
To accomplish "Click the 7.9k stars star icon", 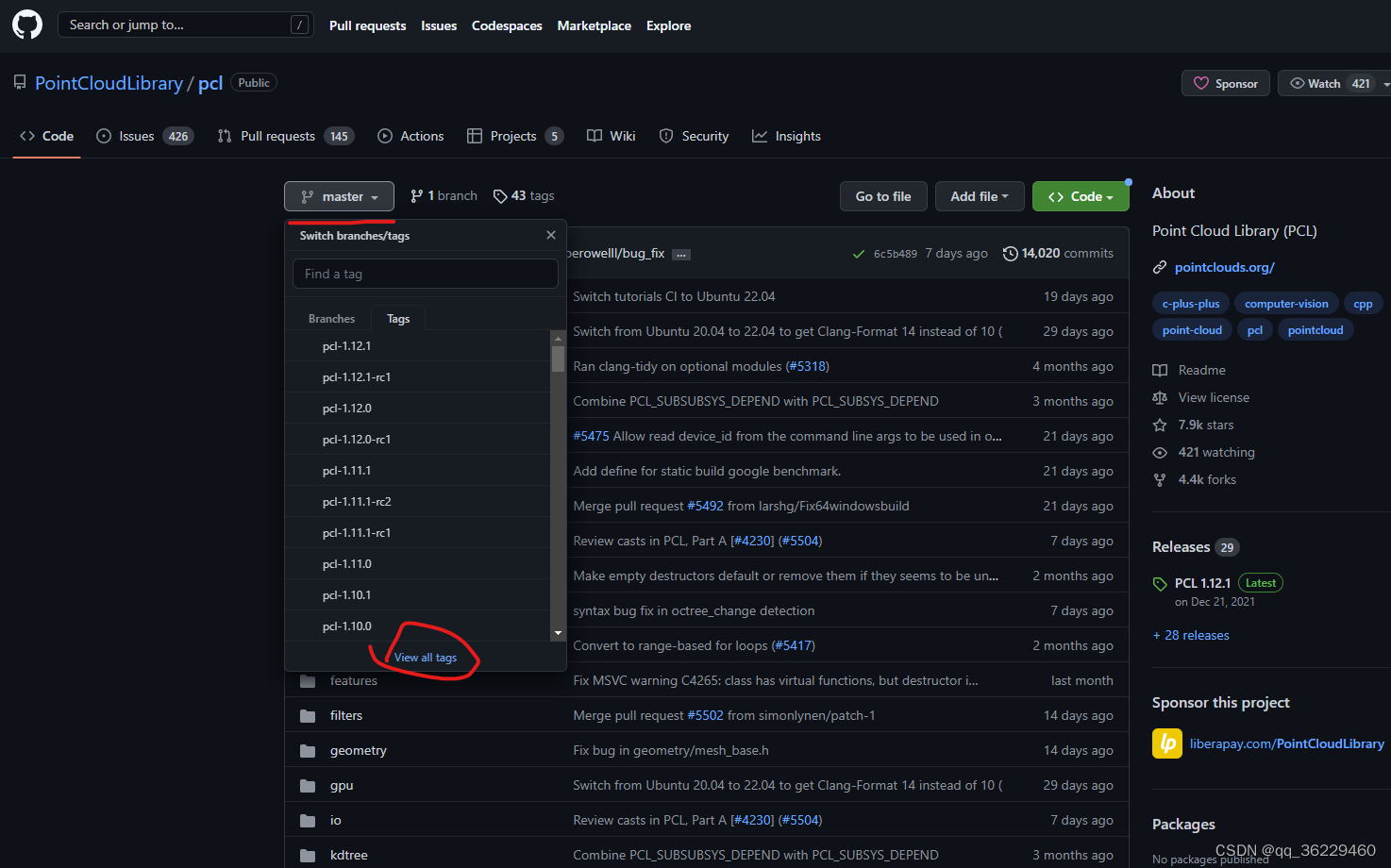I will coord(1160,425).
